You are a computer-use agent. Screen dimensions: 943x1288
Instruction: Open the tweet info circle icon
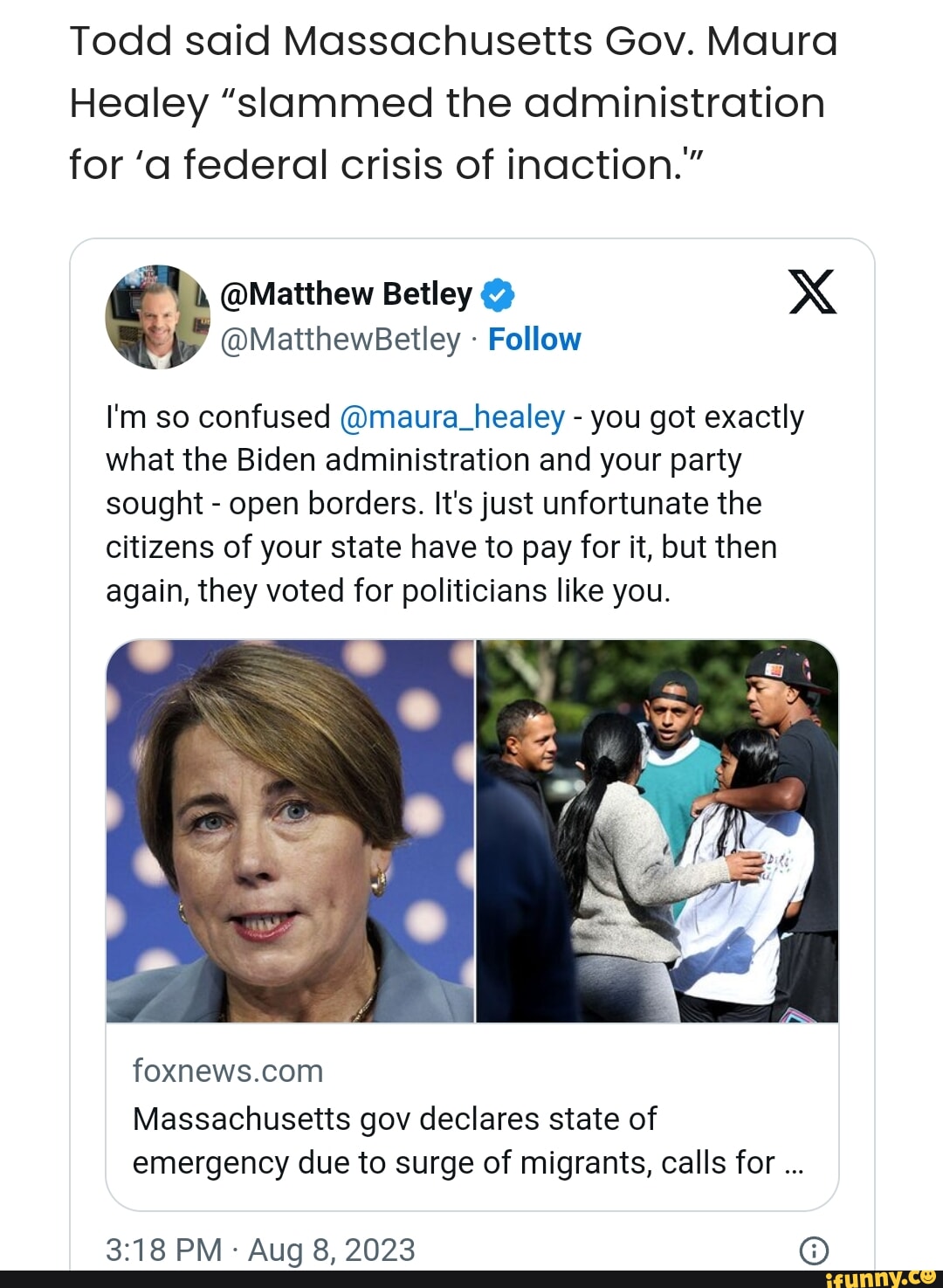pyautogui.click(x=814, y=1250)
